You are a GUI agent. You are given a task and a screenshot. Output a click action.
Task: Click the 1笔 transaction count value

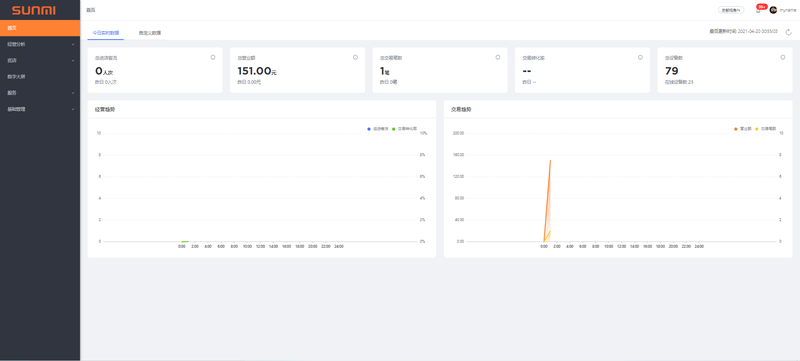pos(385,71)
